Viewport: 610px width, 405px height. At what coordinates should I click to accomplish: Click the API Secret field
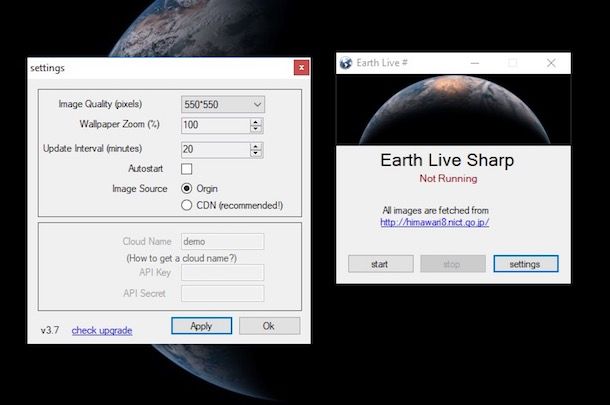(223, 293)
